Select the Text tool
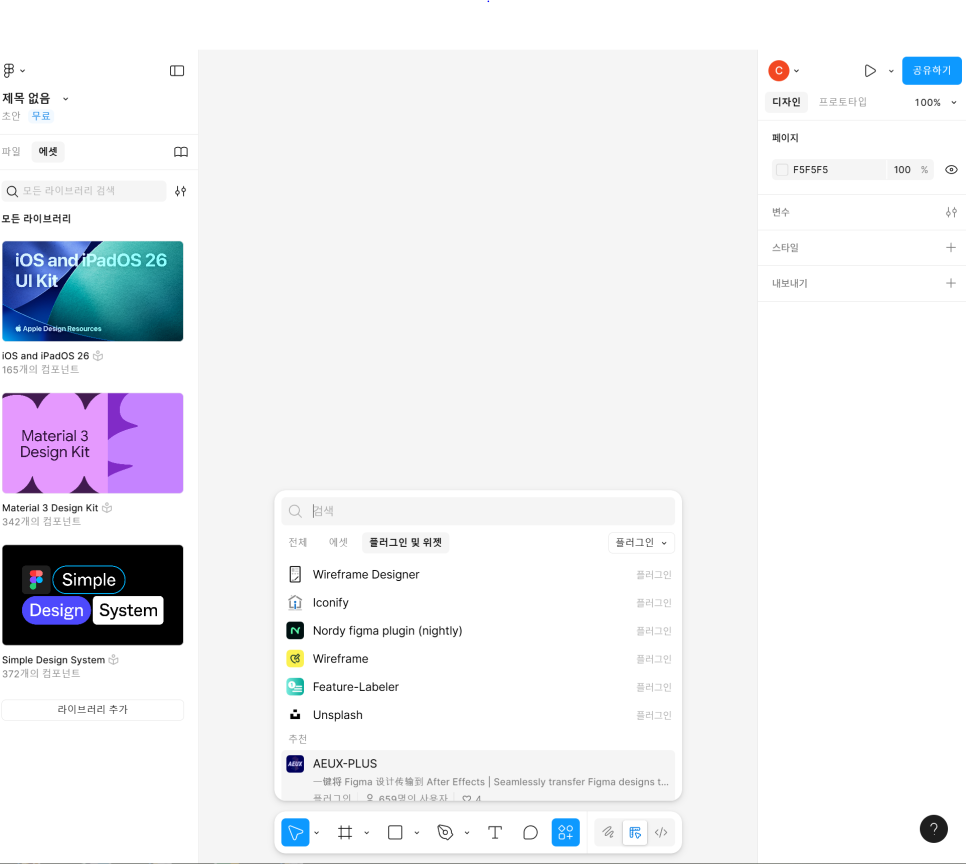This screenshot has height=864, width=966. pos(494,832)
